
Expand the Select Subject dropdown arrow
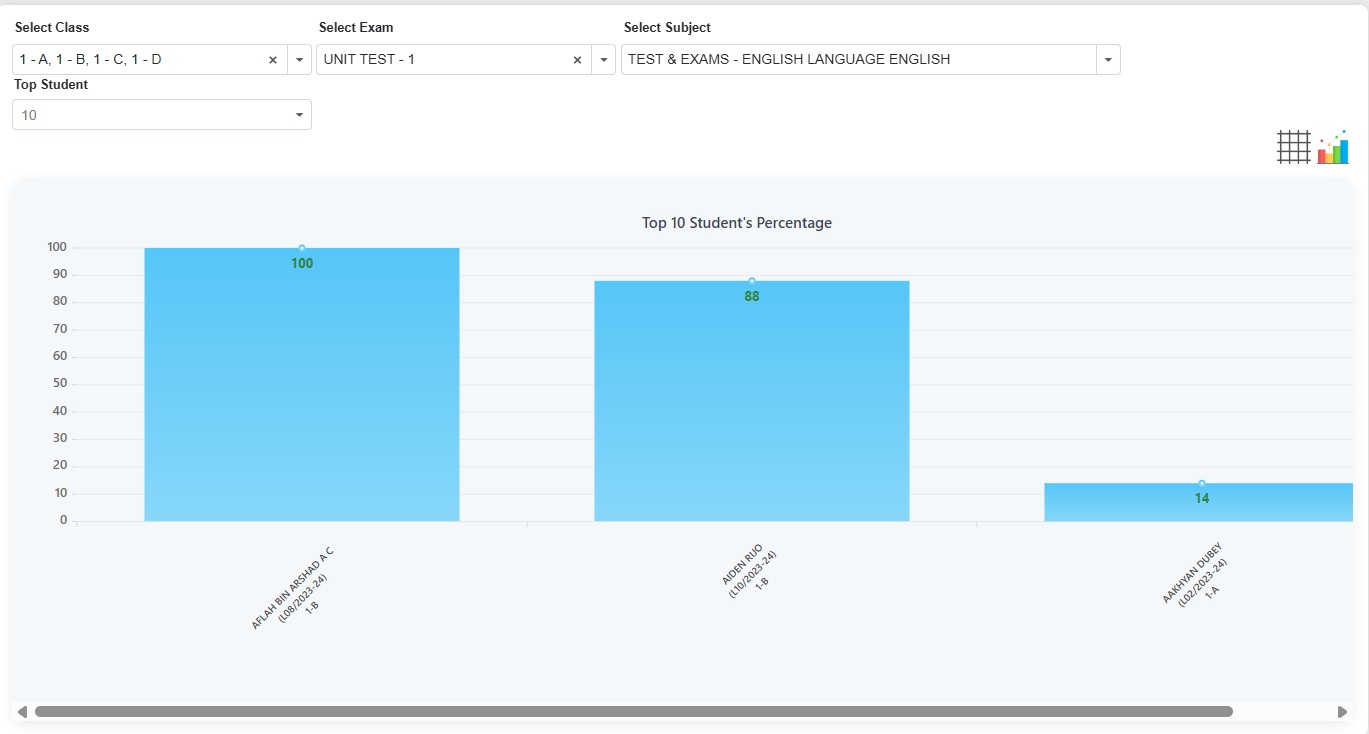(1108, 60)
